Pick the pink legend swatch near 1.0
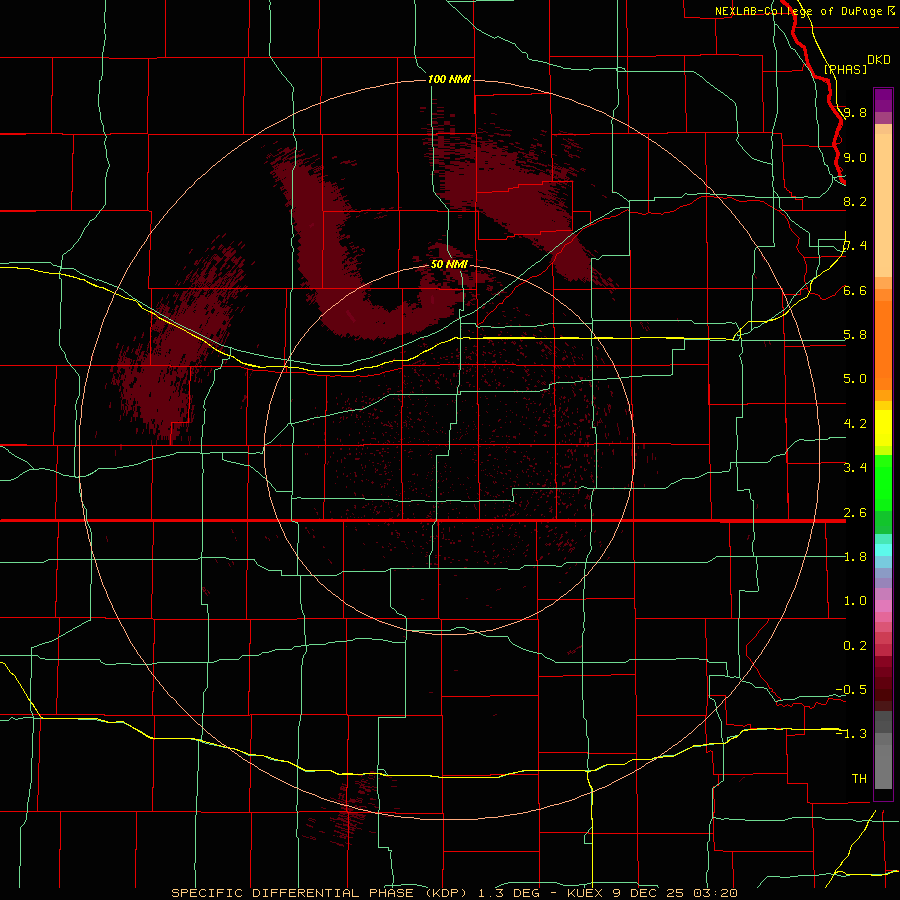900x900 pixels. click(x=883, y=606)
